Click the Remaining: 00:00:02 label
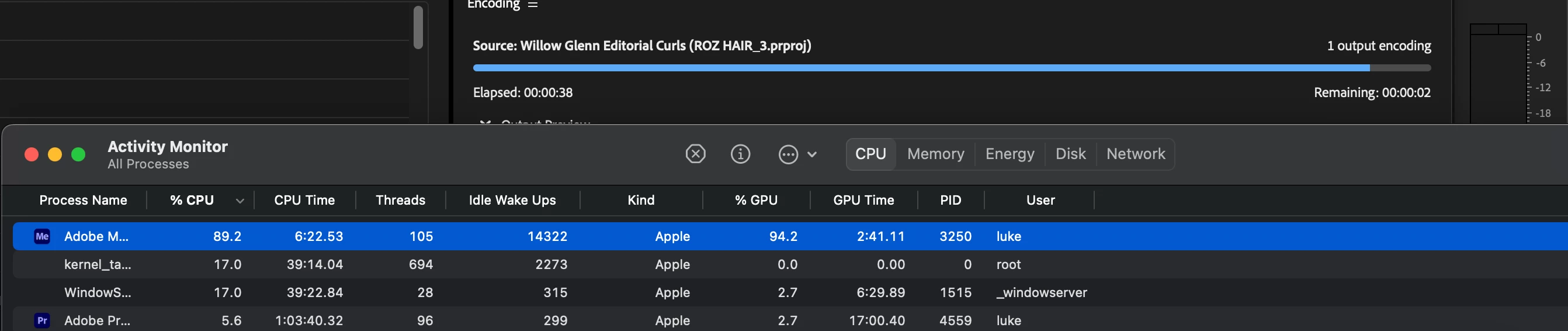The image size is (1568, 331). pos(1372,92)
